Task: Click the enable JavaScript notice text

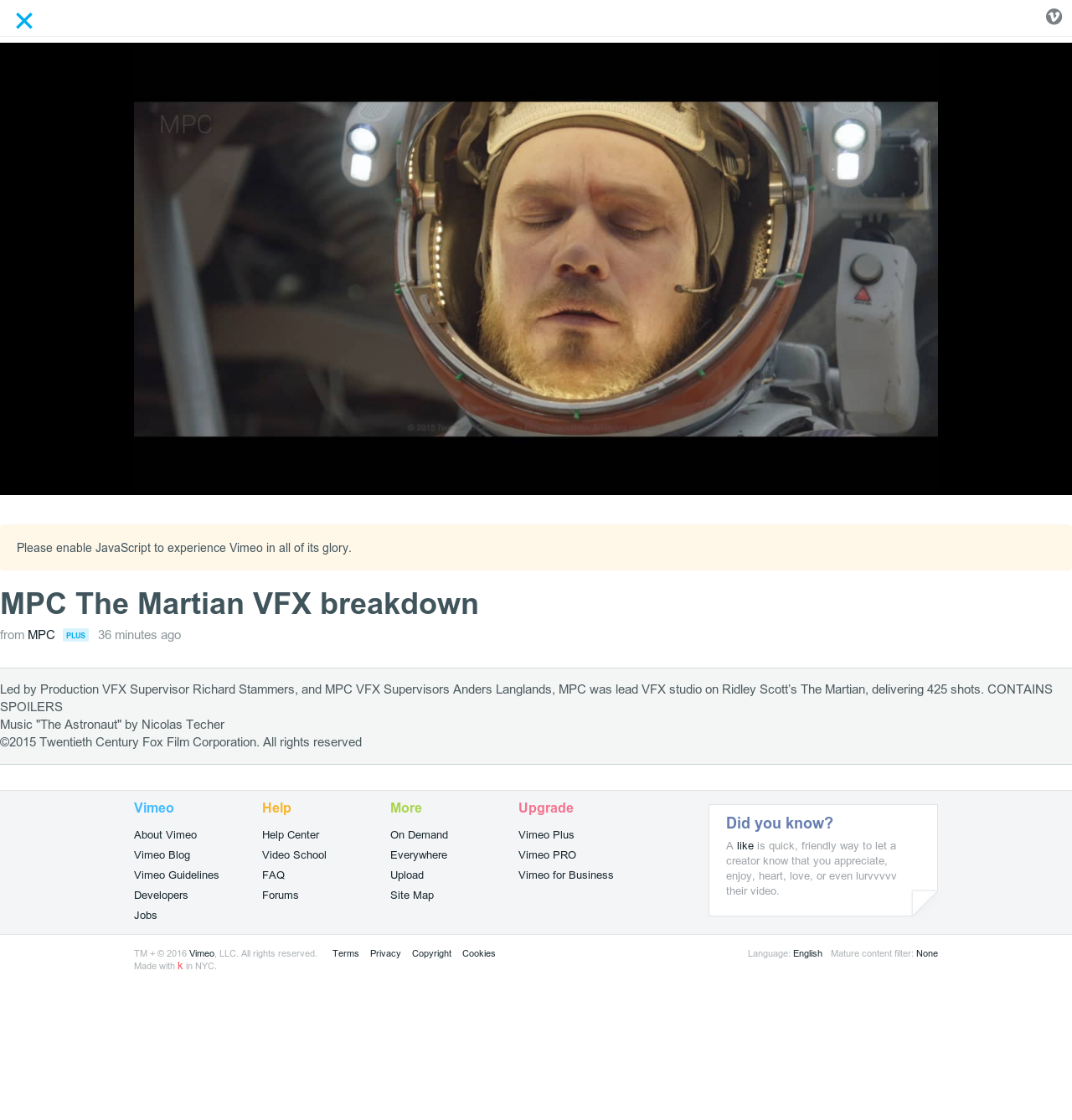Action: (x=184, y=548)
